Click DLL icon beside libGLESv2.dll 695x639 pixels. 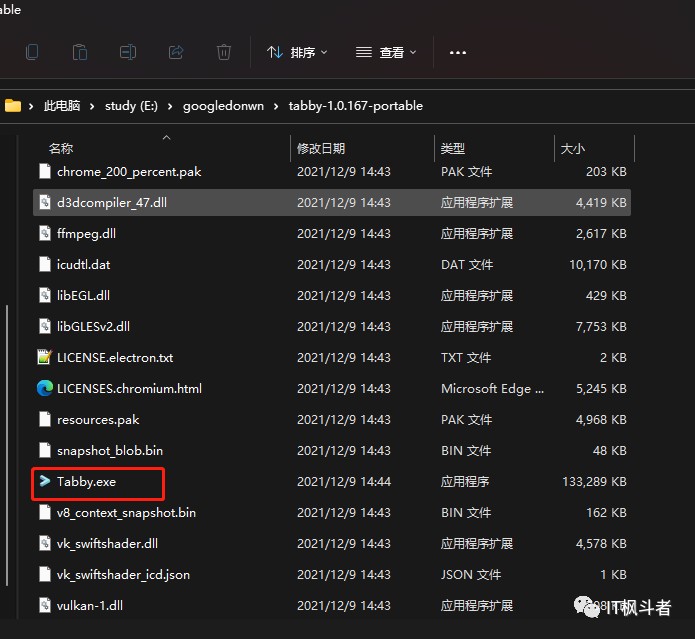click(45, 326)
